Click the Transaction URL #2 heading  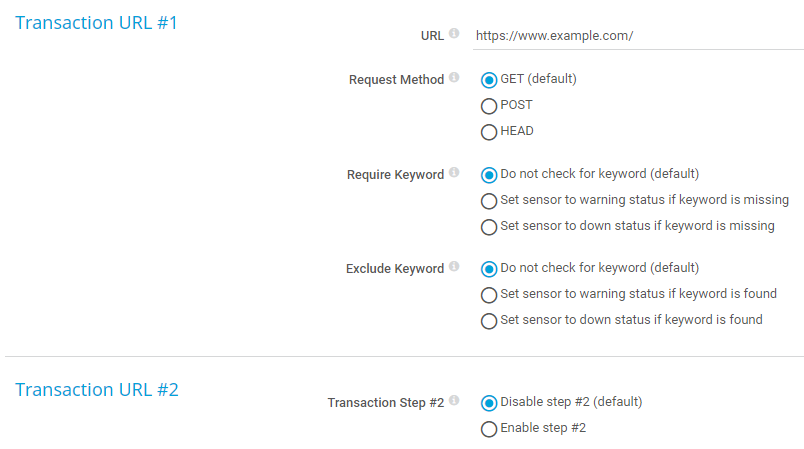tap(97, 390)
